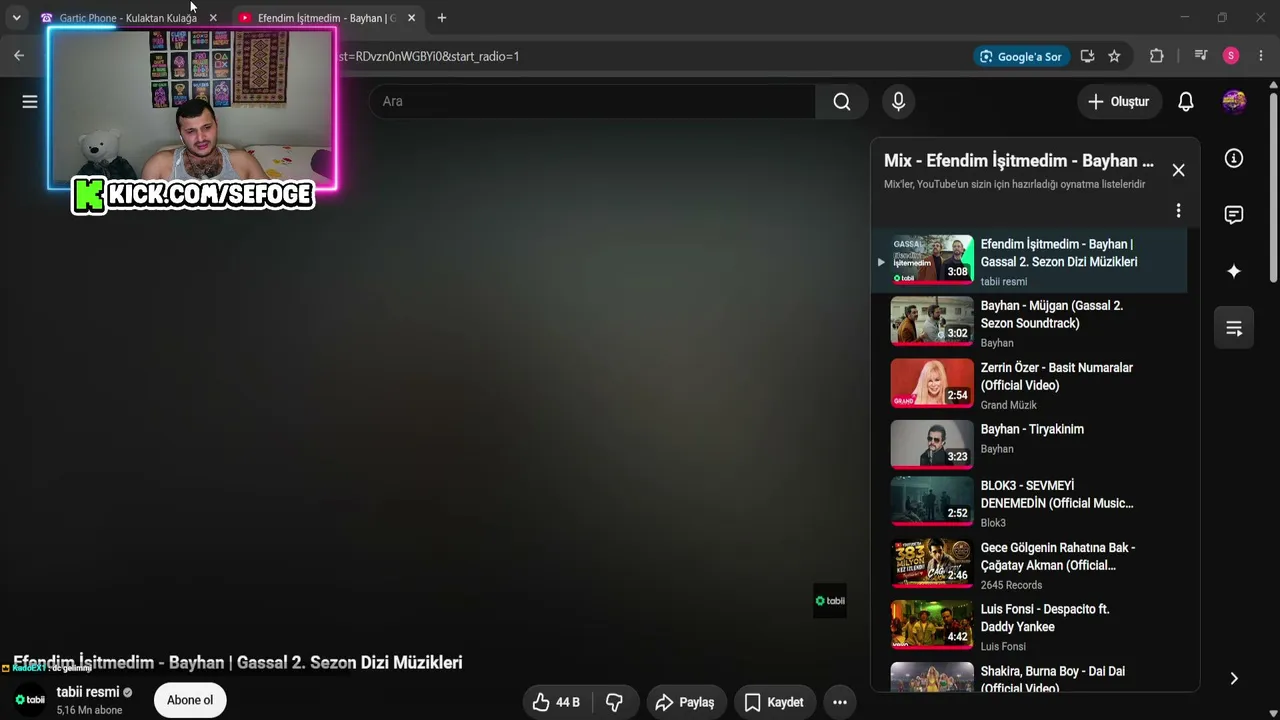Screen dimensions: 1280x720
Task: Close the Gartic Phone tab
Action: [213, 18]
